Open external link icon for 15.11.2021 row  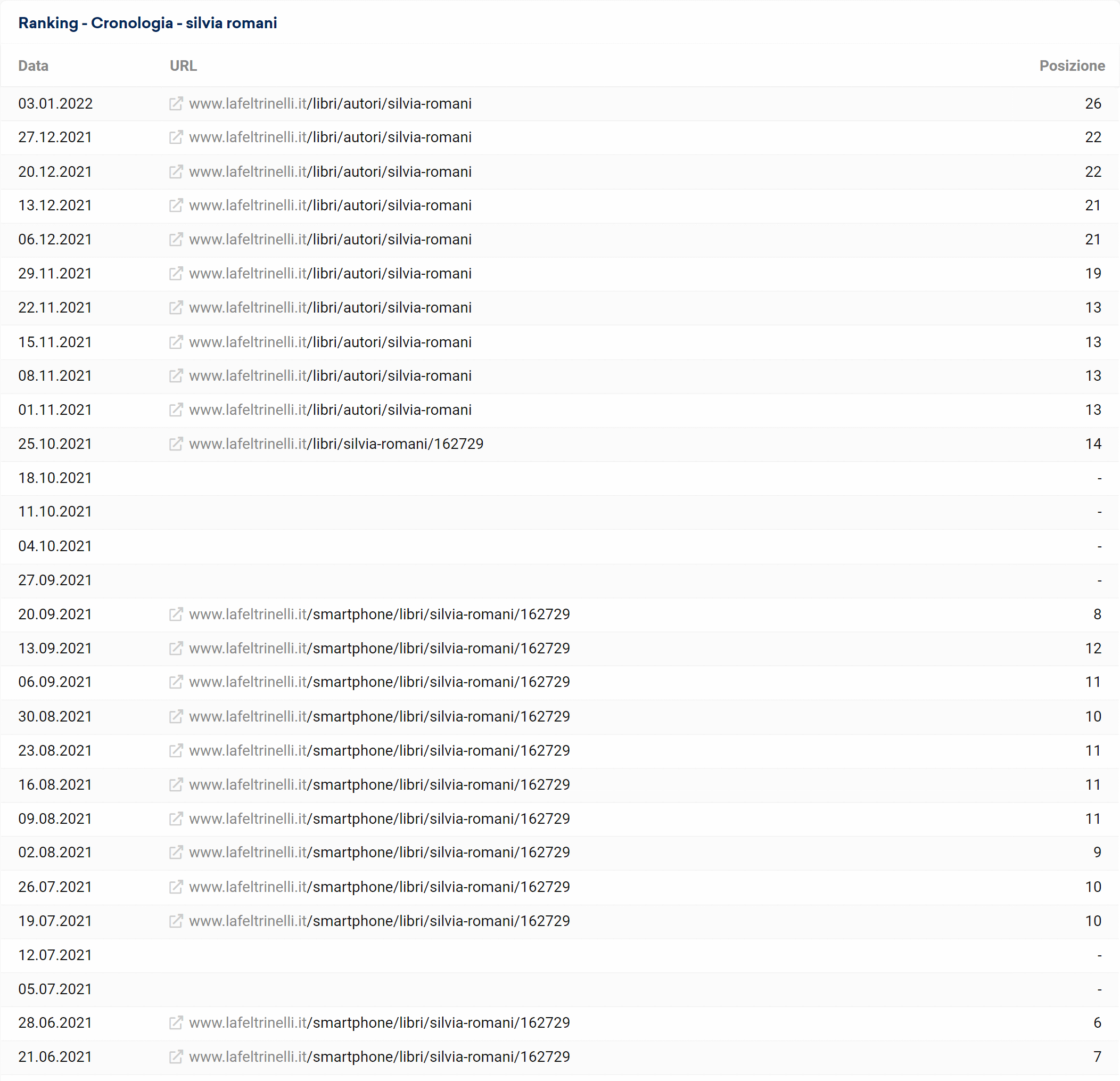pos(176,342)
